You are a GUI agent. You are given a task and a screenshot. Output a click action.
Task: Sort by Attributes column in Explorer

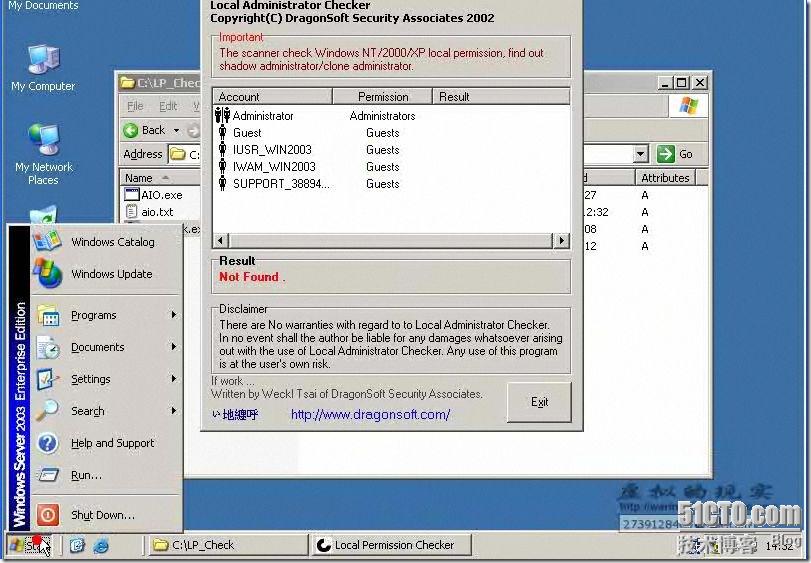click(x=665, y=178)
